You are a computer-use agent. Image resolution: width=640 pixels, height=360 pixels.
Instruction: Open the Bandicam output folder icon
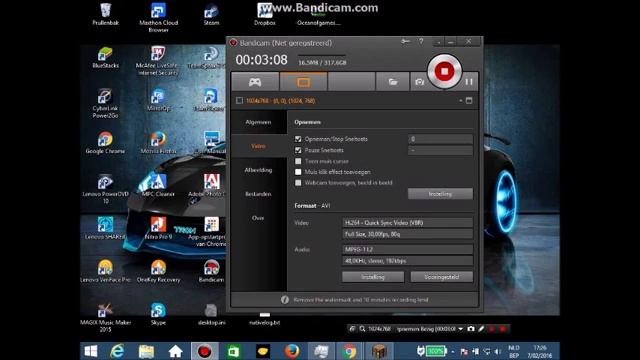[393, 82]
